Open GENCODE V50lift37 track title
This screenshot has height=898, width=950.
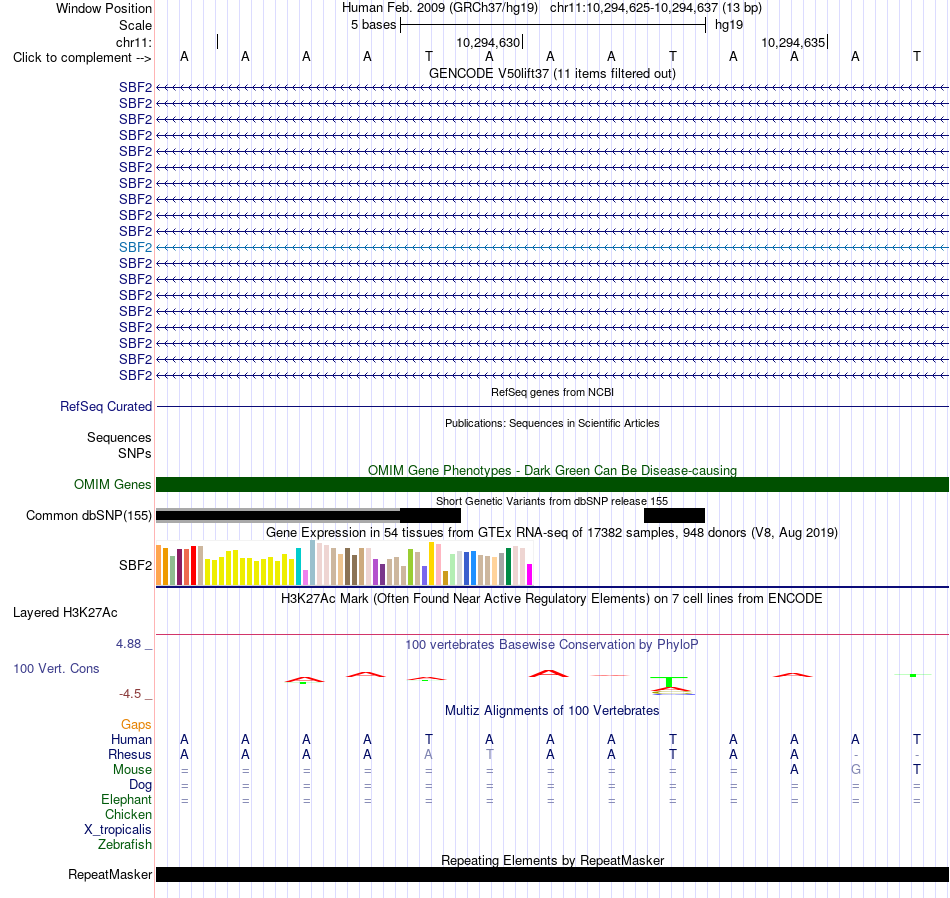tap(552, 73)
